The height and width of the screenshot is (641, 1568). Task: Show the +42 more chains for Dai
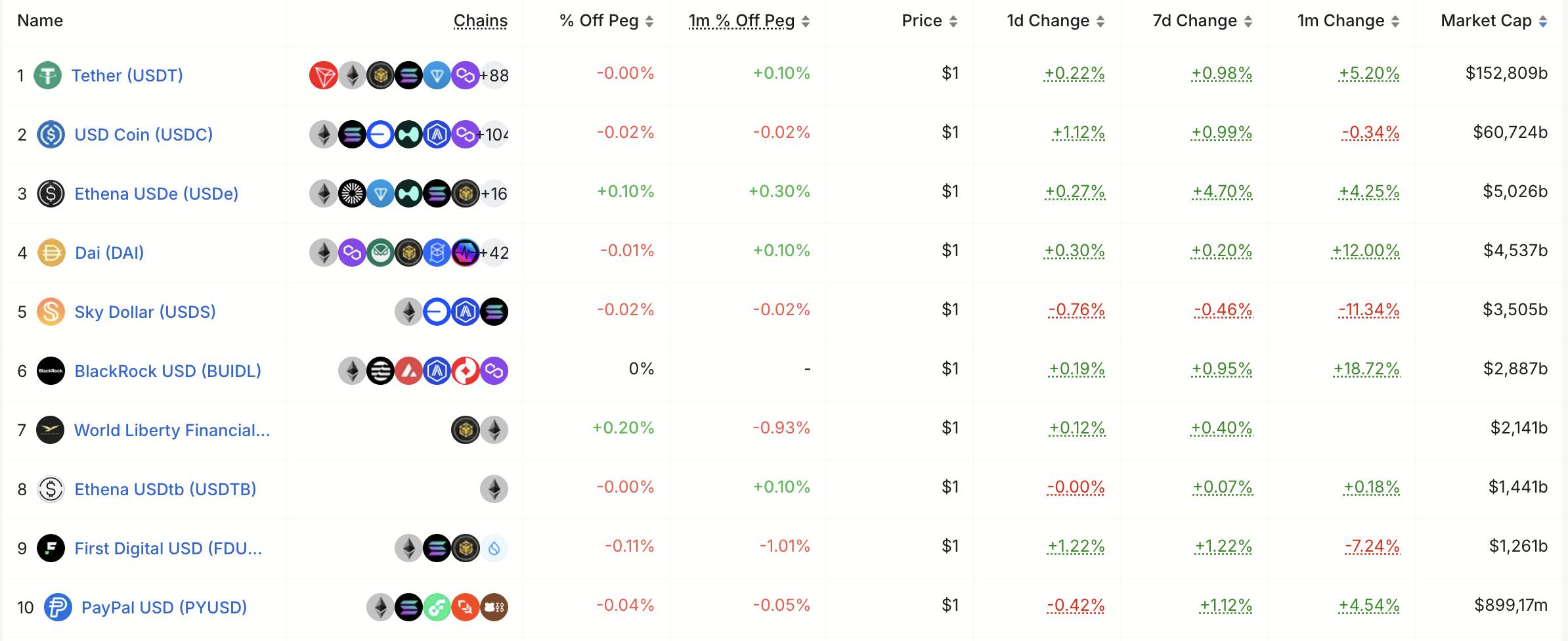(494, 253)
